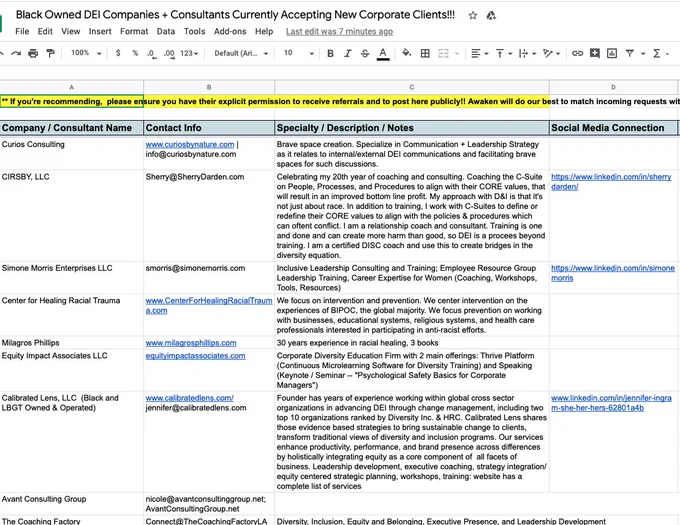The width and height of the screenshot is (680, 525).
Task: Insert chart via toolbar icon
Action: 612,53
